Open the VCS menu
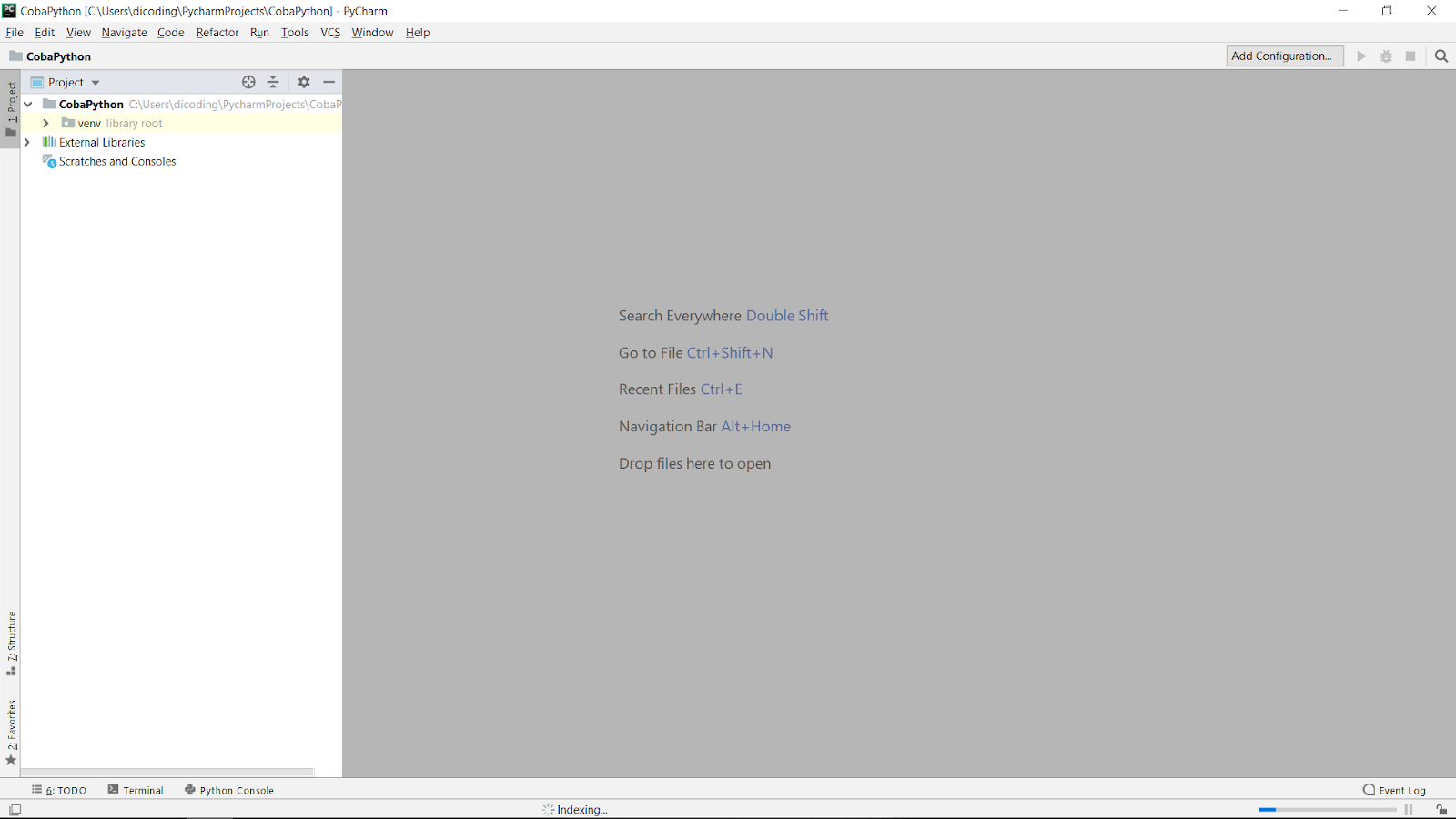The width and height of the screenshot is (1456, 819). click(x=330, y=33)
